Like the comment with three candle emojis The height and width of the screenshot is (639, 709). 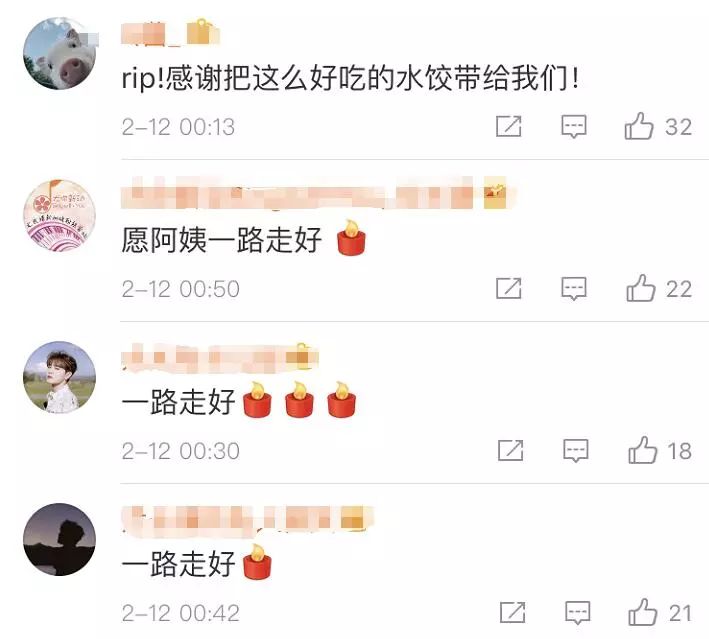point(643,450)
